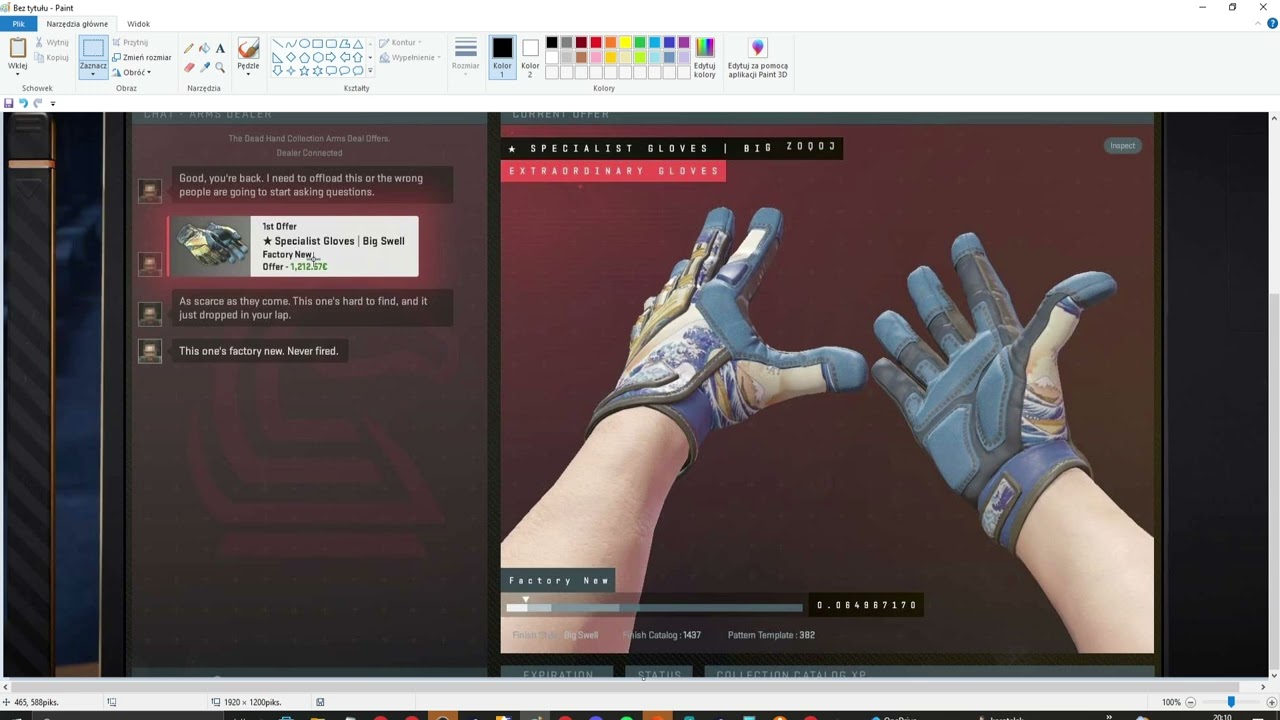
Task: Click the 'Pattern Template : 382' text
Action: point(771,635)
